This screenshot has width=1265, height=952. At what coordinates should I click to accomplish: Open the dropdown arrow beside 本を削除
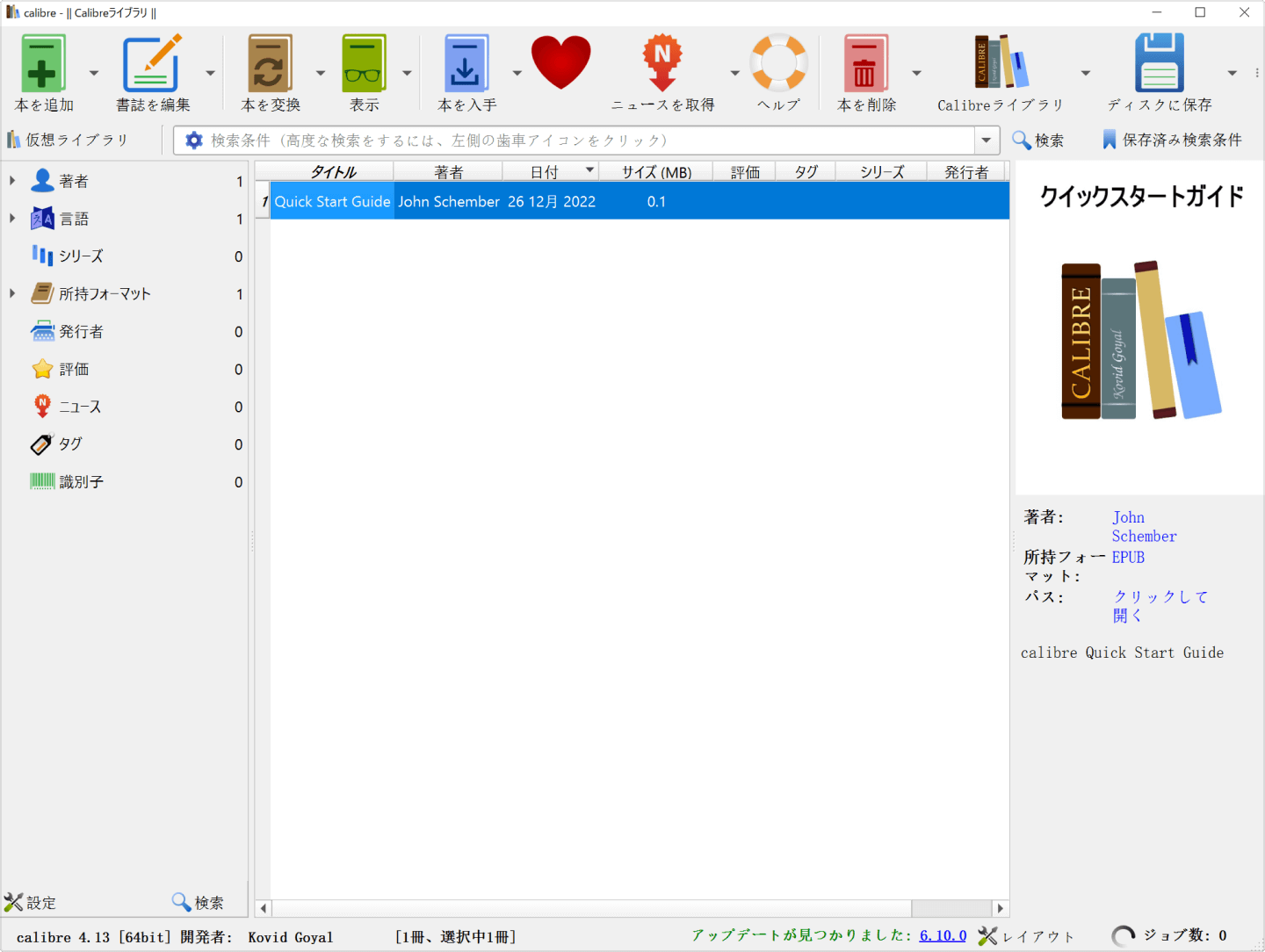(916, 73)
